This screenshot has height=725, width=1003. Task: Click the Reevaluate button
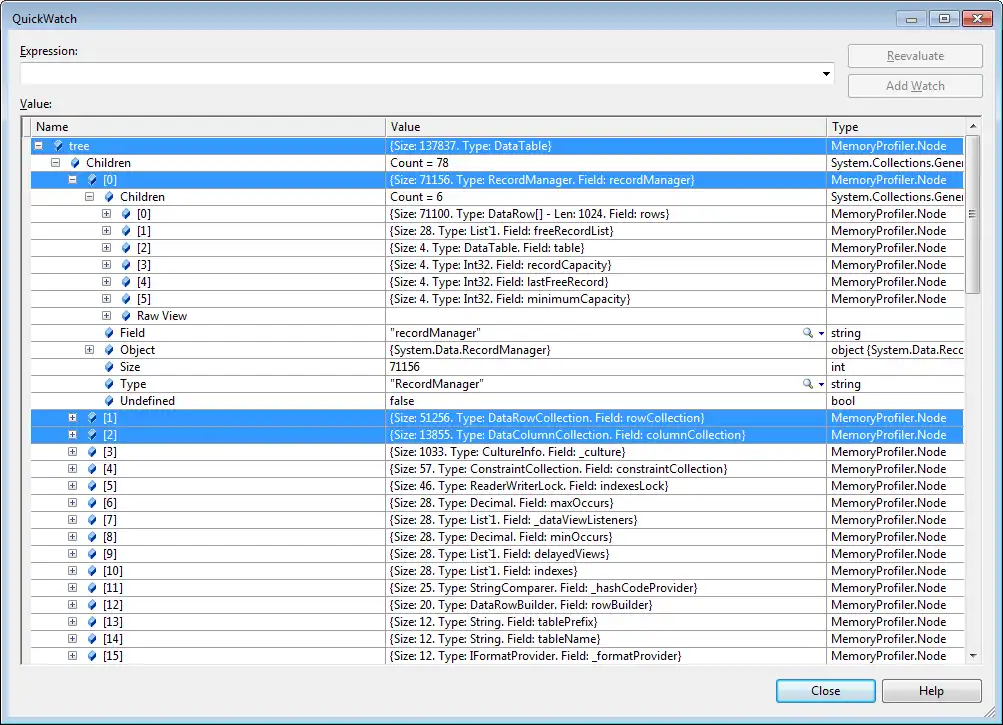[915, 56]
